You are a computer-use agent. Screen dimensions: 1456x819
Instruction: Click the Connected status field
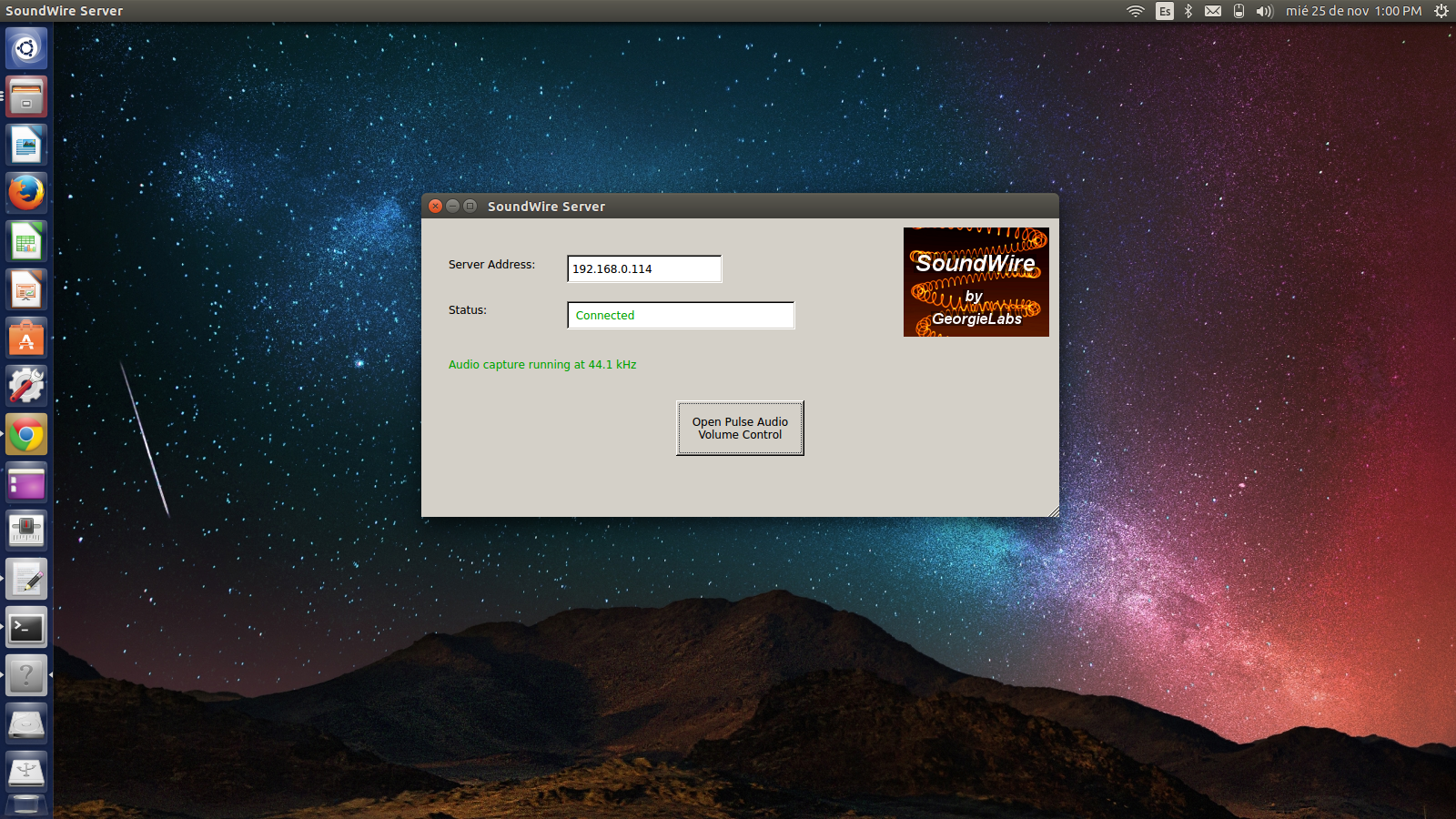click(680, 315)
